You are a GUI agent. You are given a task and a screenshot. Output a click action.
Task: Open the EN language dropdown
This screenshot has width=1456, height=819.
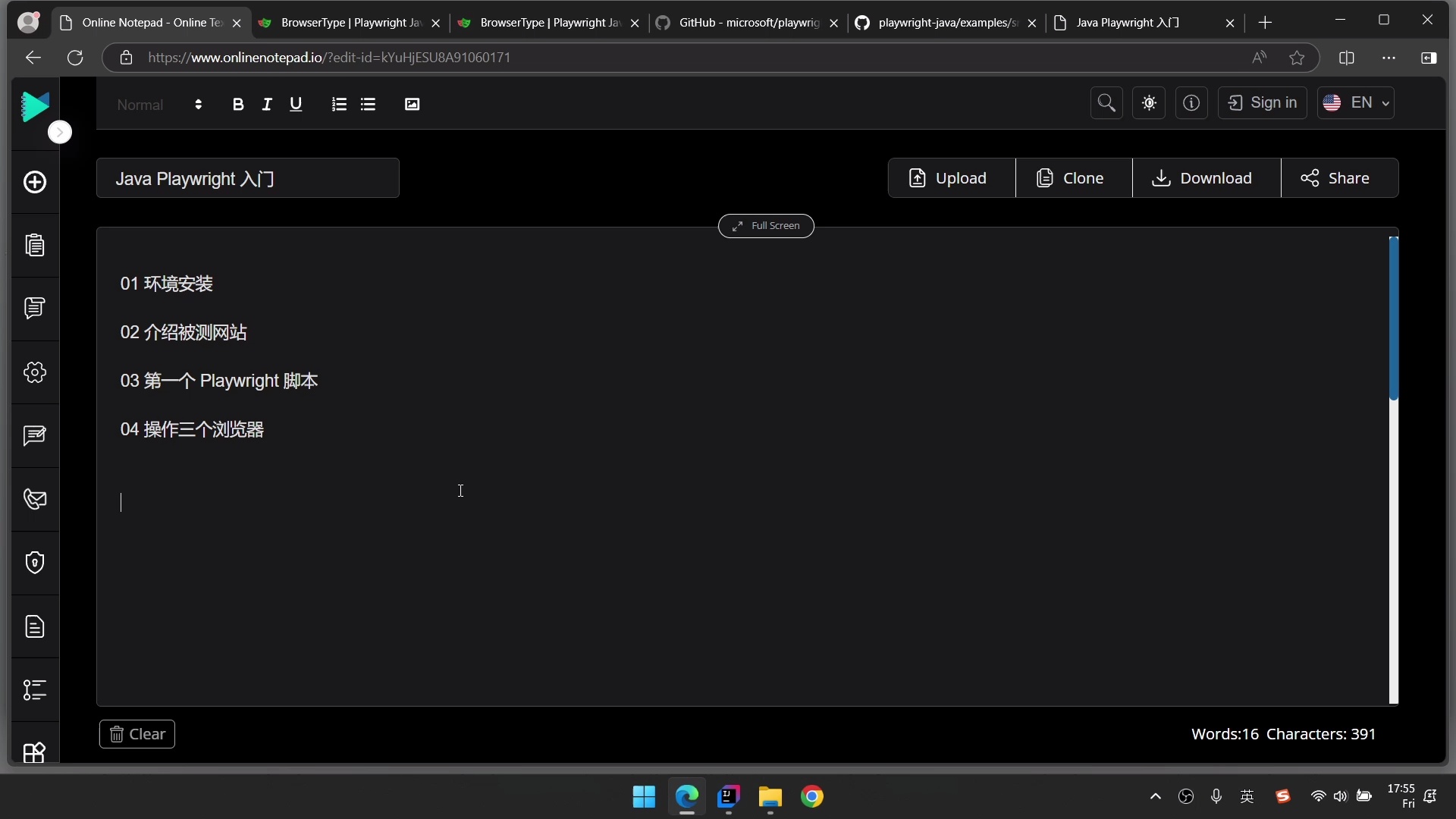click(x=1356, y=103)
